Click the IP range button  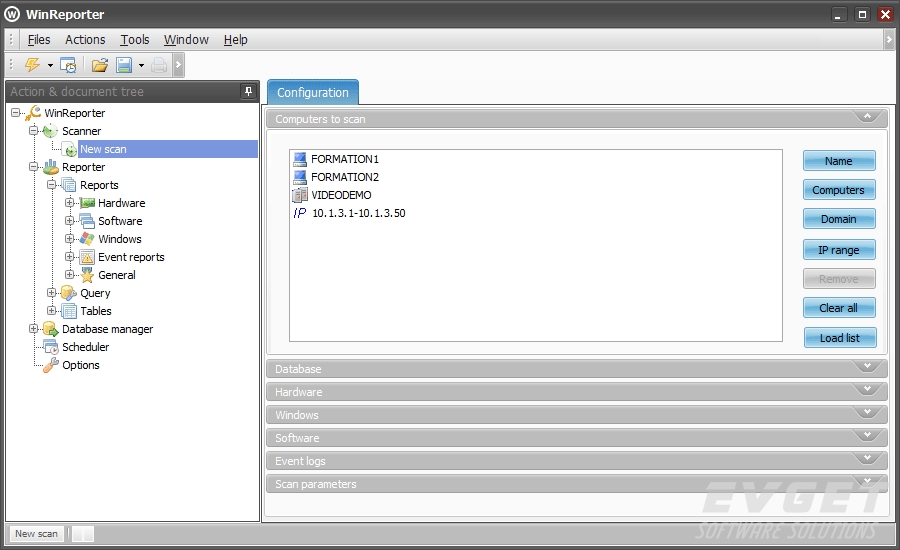pos(839,250)
